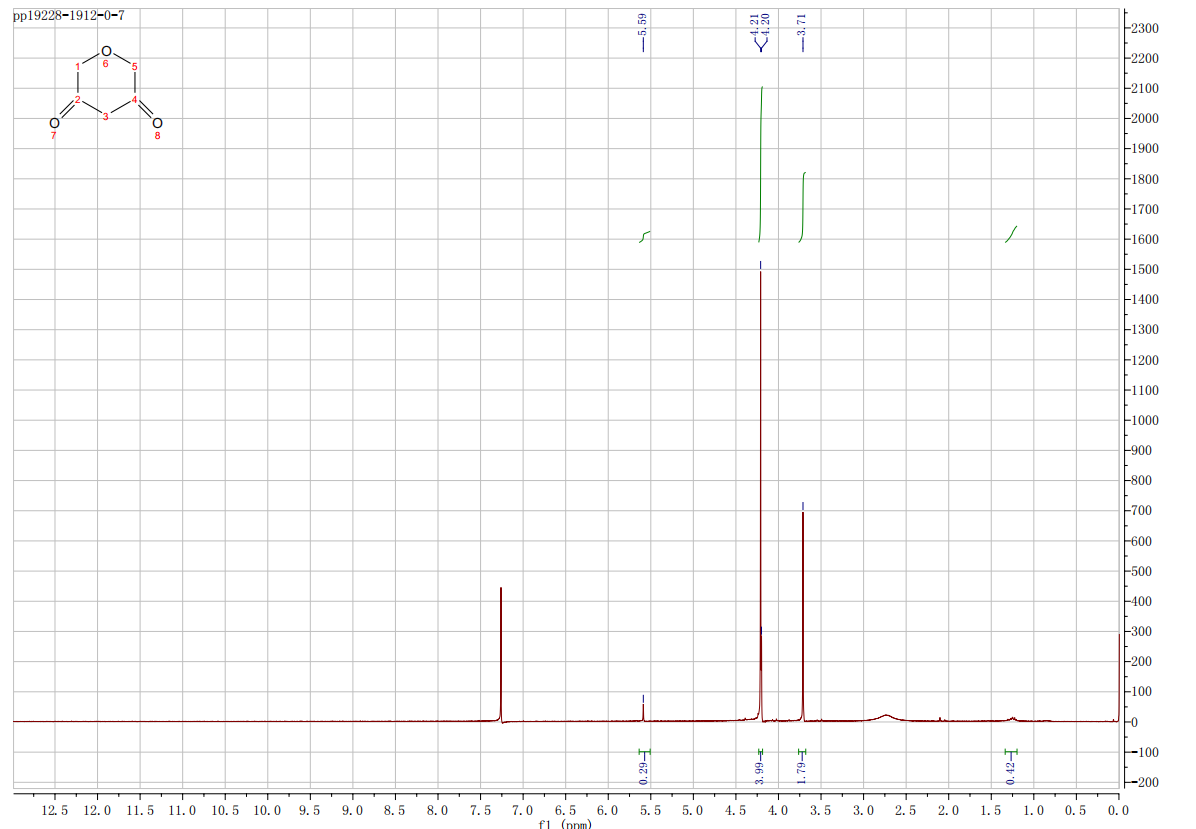Click the carbonyl oxygen labeled 7
1196x829 pixels.
55,123
